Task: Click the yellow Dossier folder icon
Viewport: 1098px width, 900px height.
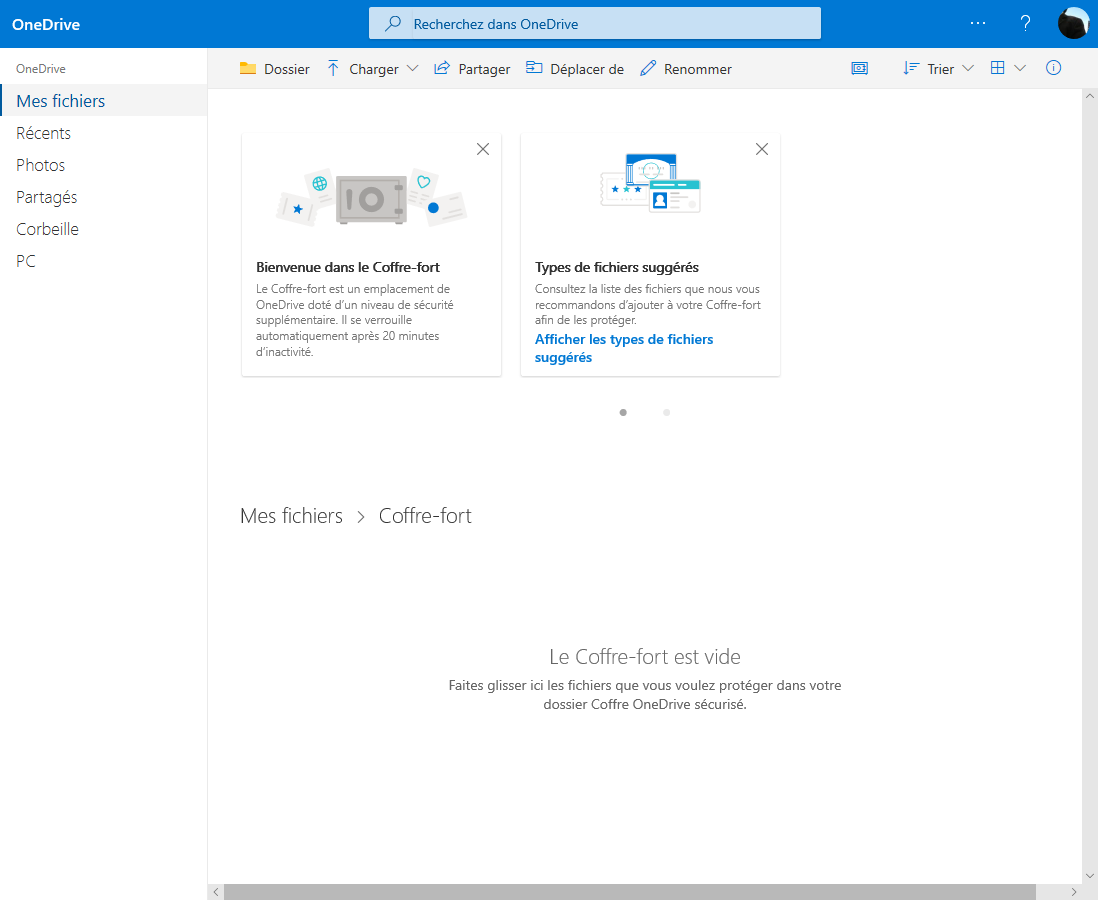Action: point(248,68)
